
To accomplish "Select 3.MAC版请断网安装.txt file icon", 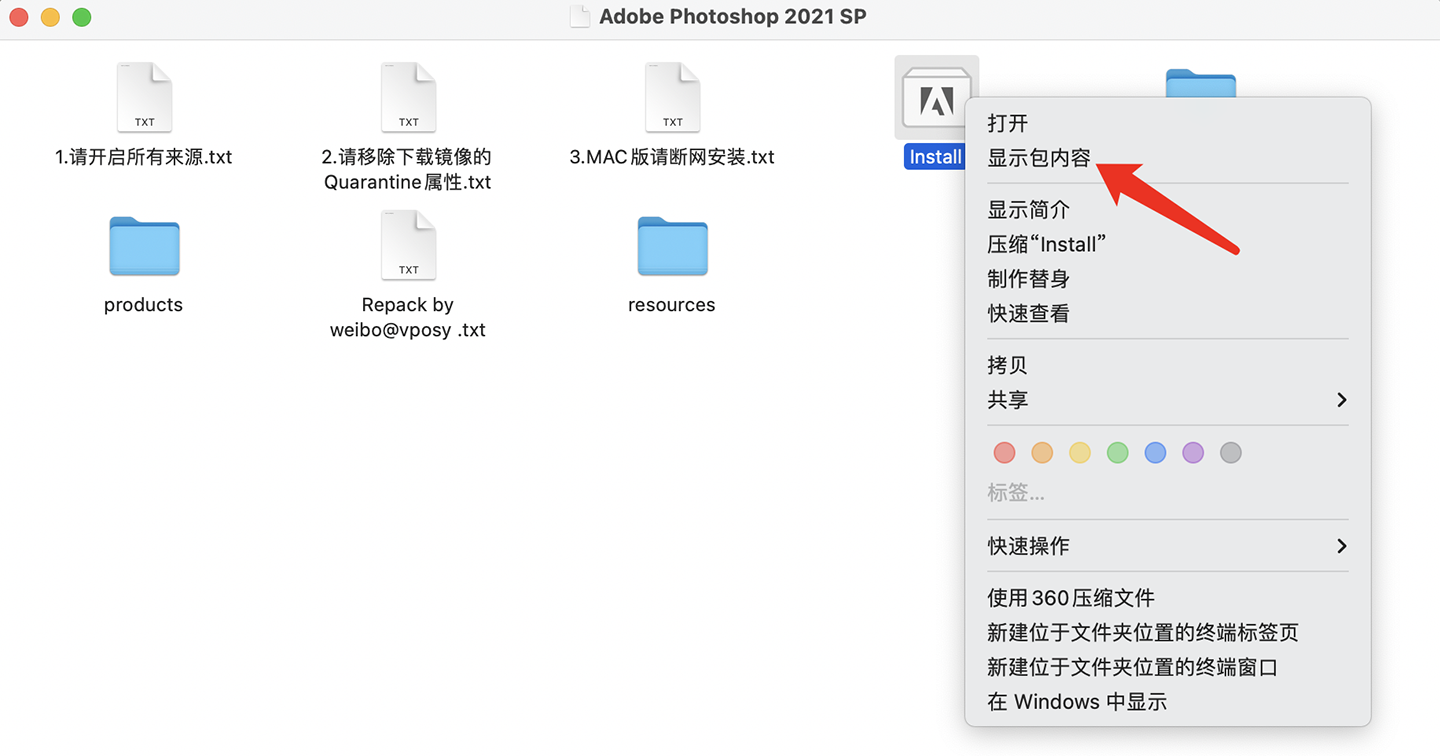I will pos(672,98).
